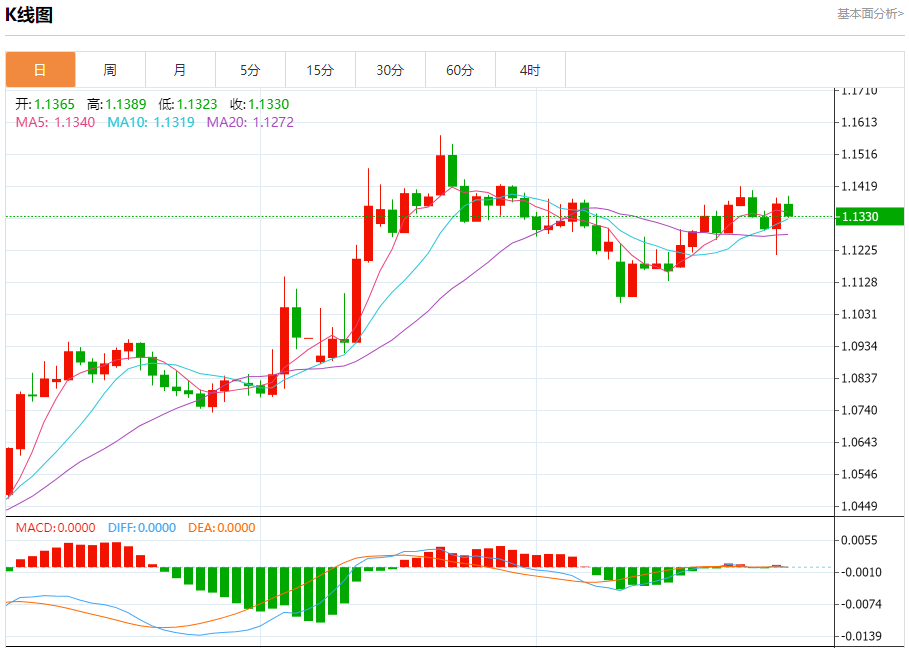Open the 基本面分析> link
The height and width of the screenshot is (648, 909).
coord(870,14)
